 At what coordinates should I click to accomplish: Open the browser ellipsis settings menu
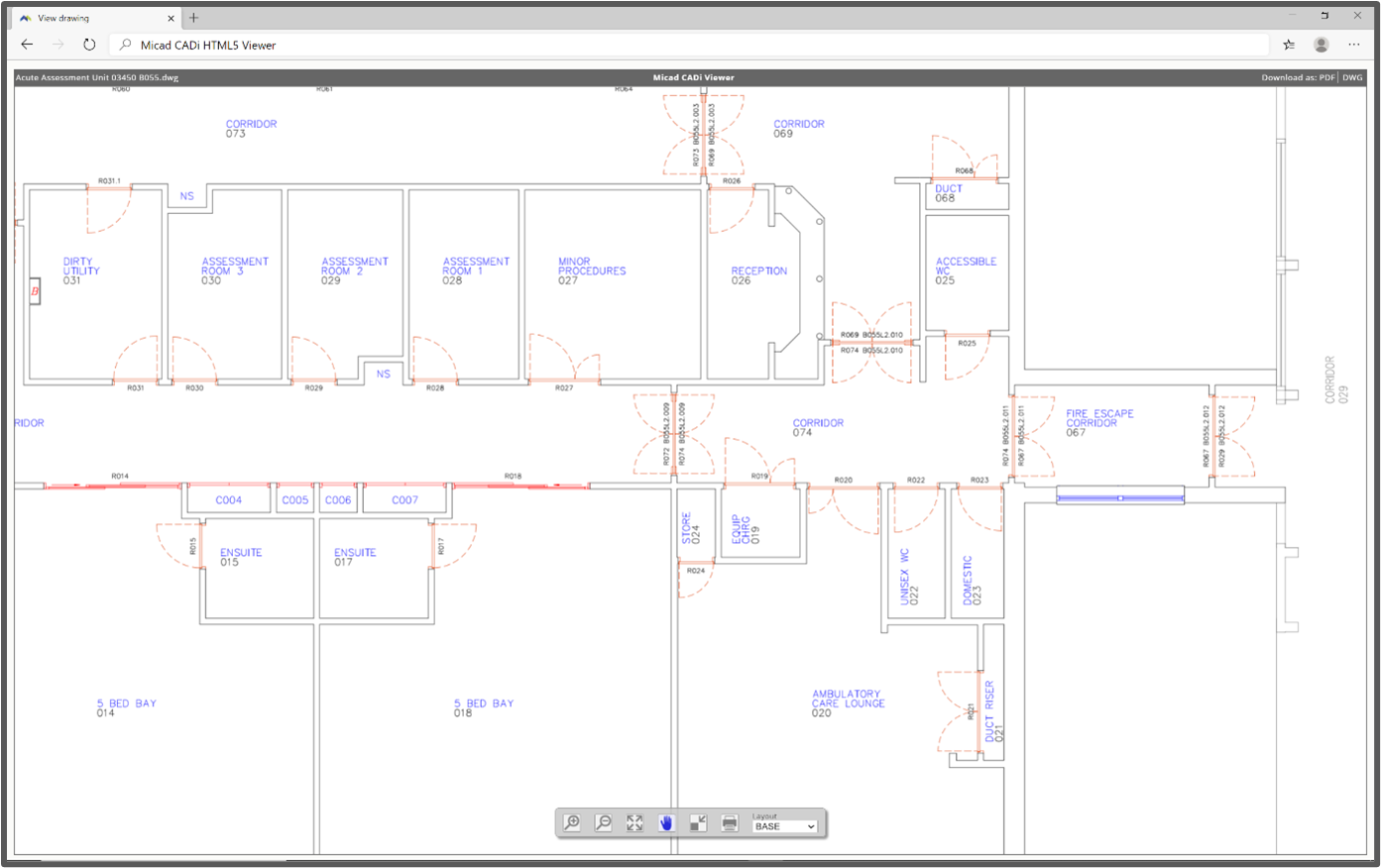tap(1353, 44)
